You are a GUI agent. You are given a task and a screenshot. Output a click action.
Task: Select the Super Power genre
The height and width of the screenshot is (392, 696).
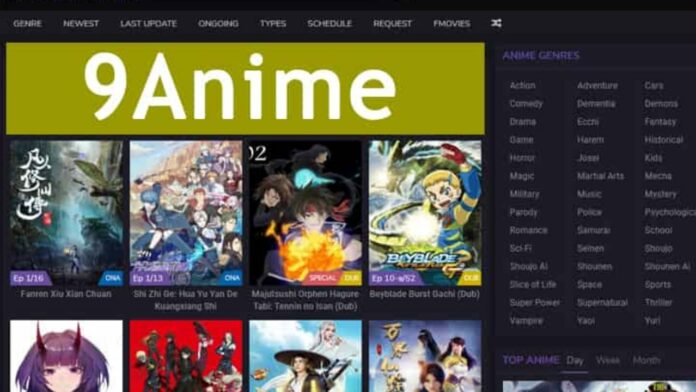(534, 303)
